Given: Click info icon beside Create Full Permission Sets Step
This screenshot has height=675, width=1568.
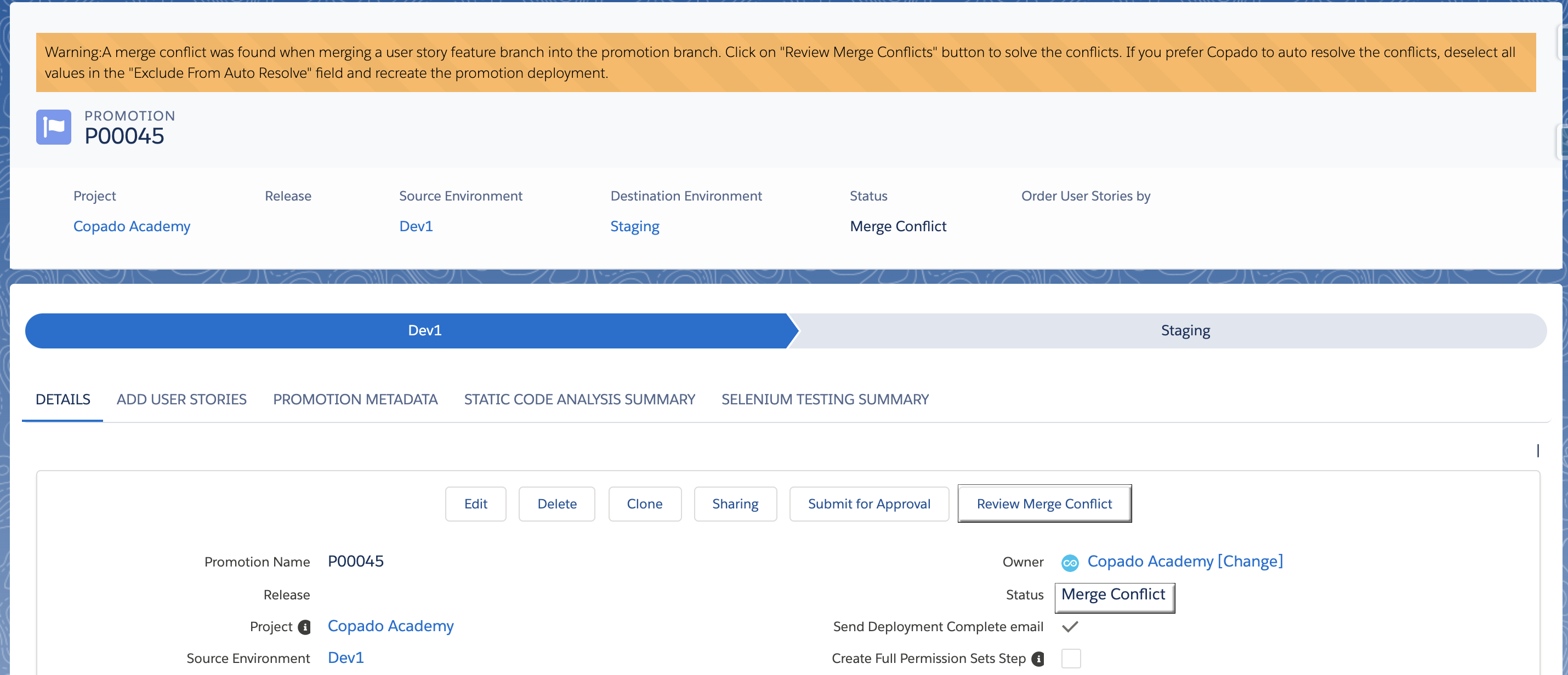Looking at the screenshot, I should (x=1038, y=659).
